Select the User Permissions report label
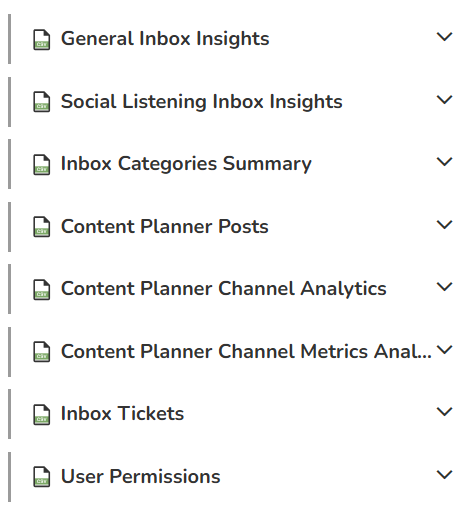Viewport: 466px width, 508px height. click(x=141, y=476)
